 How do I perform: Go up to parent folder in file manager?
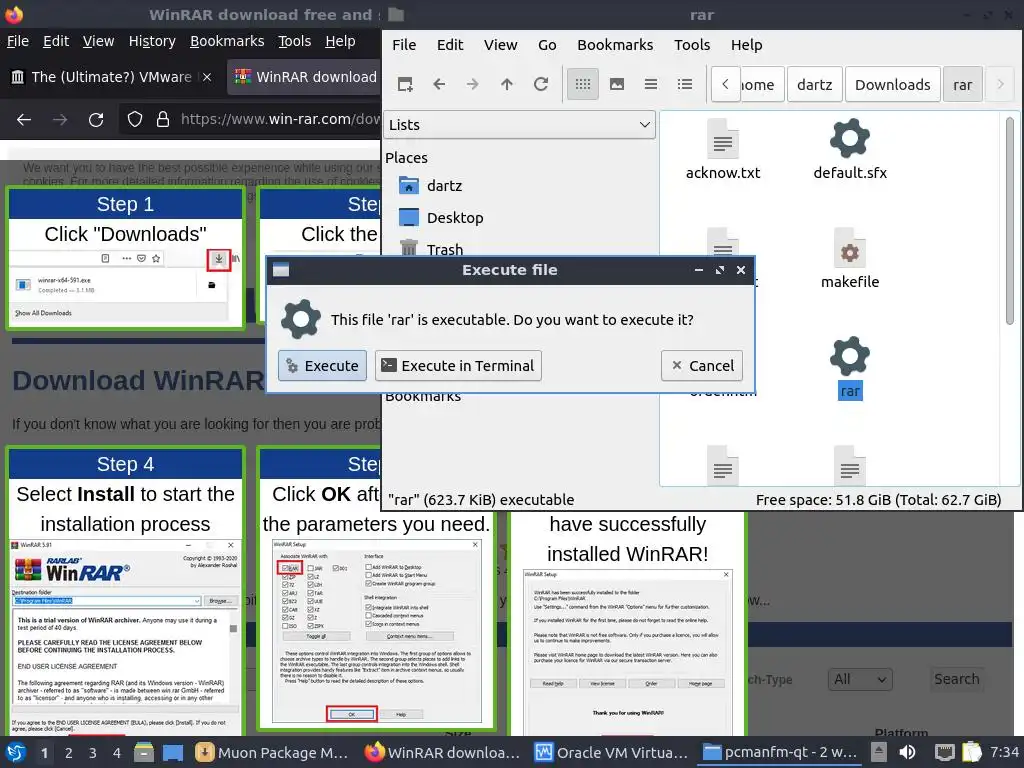coord(507,84)
